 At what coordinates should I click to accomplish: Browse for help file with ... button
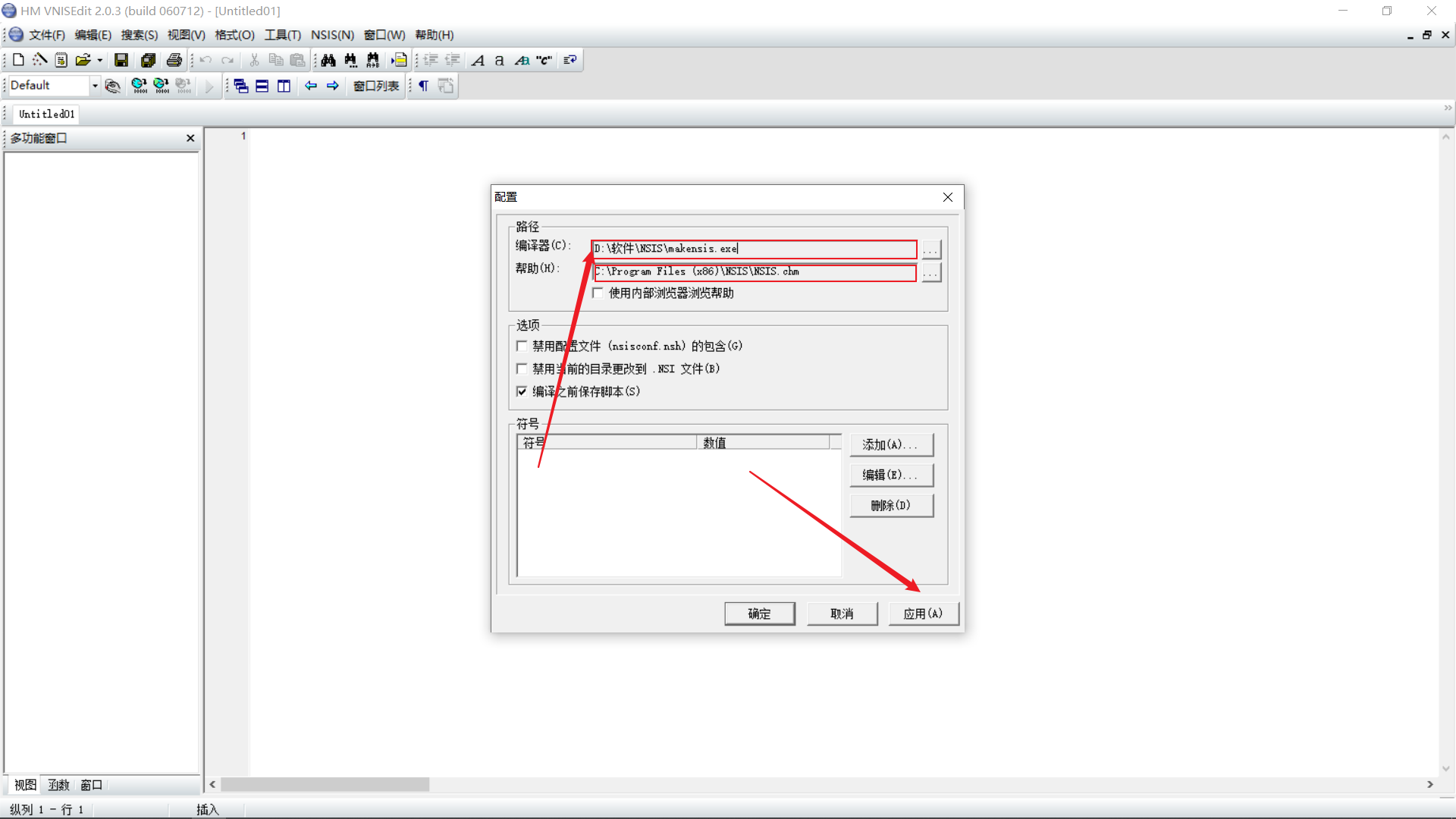click(x=931, y=272)
